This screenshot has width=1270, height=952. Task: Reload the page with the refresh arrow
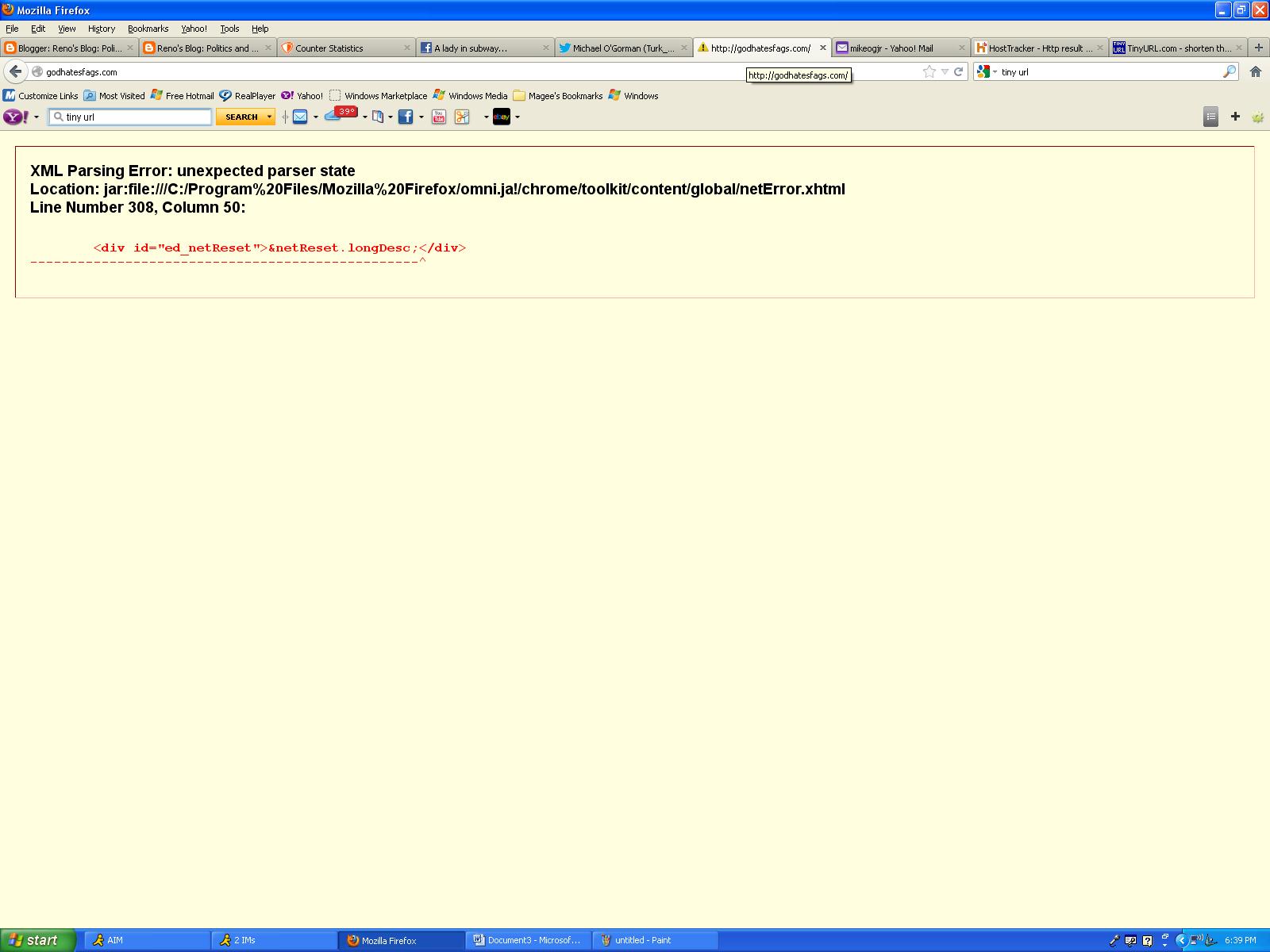coord(958,71)
